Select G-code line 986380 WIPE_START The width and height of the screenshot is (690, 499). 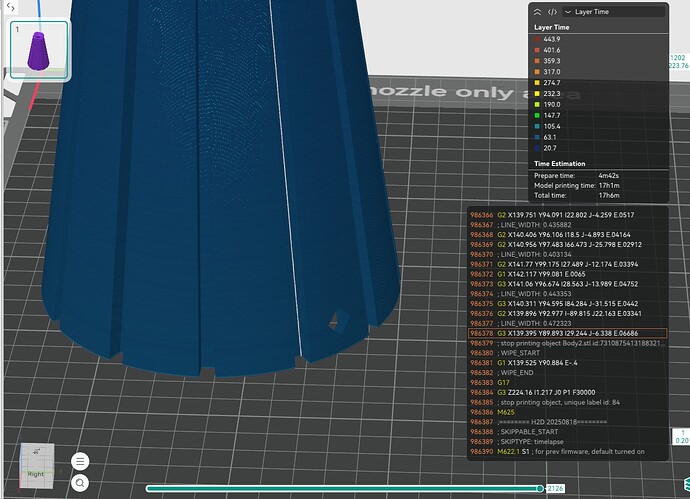568,353
